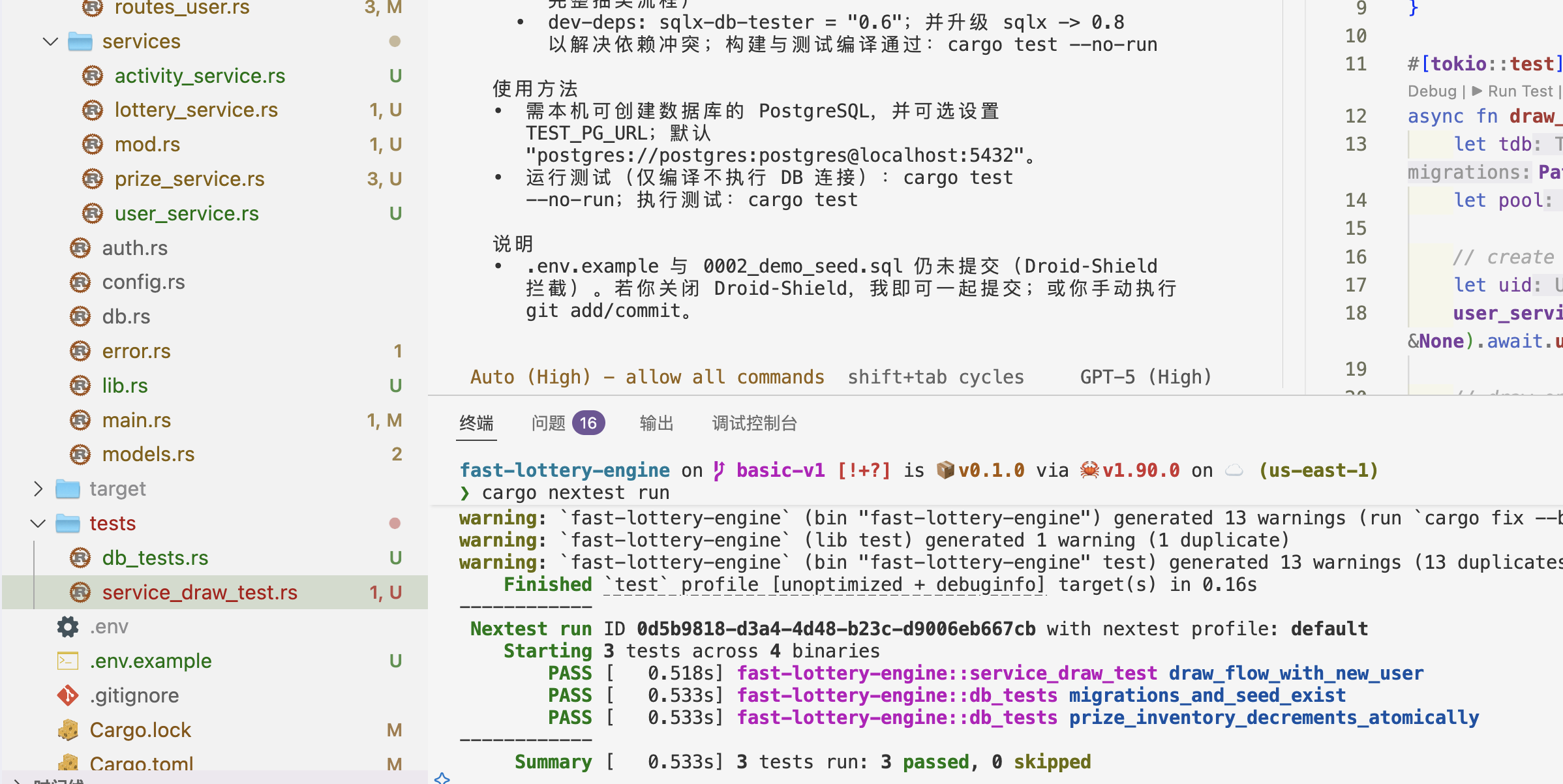Open the 输出 output tab

(656, 423)
